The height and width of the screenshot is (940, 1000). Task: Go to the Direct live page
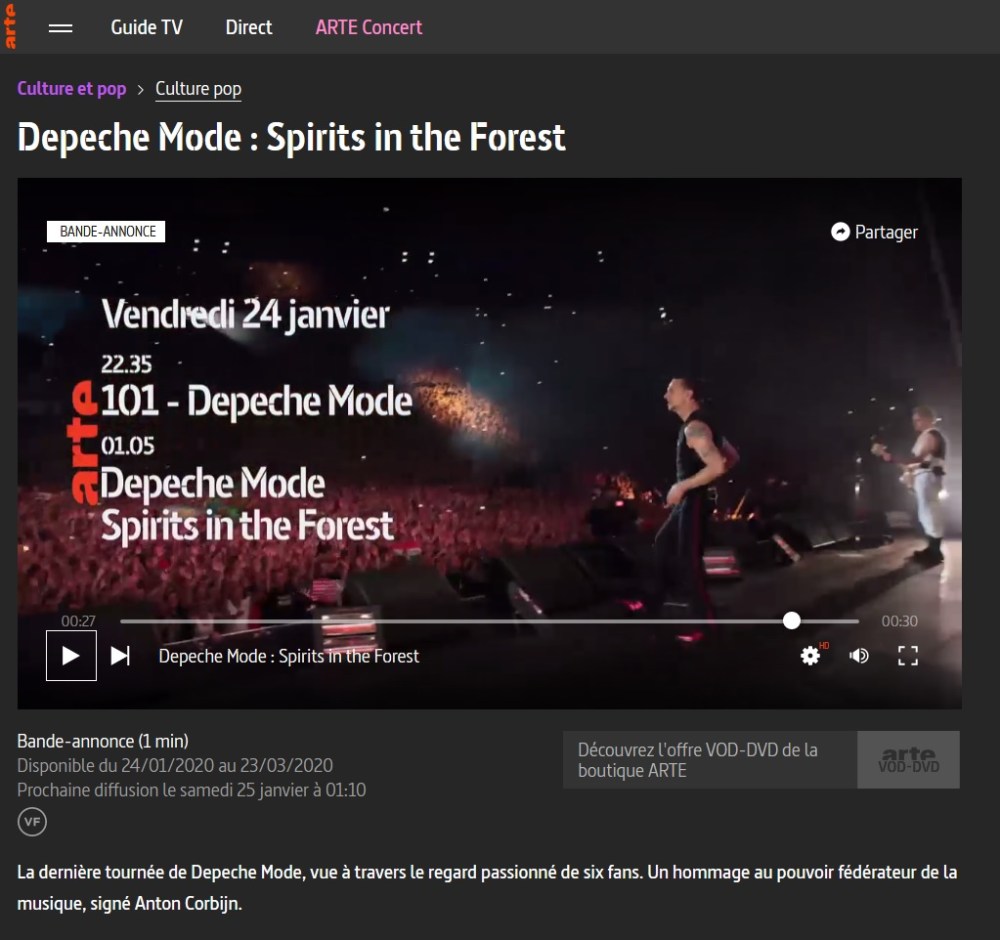point(249,28)
